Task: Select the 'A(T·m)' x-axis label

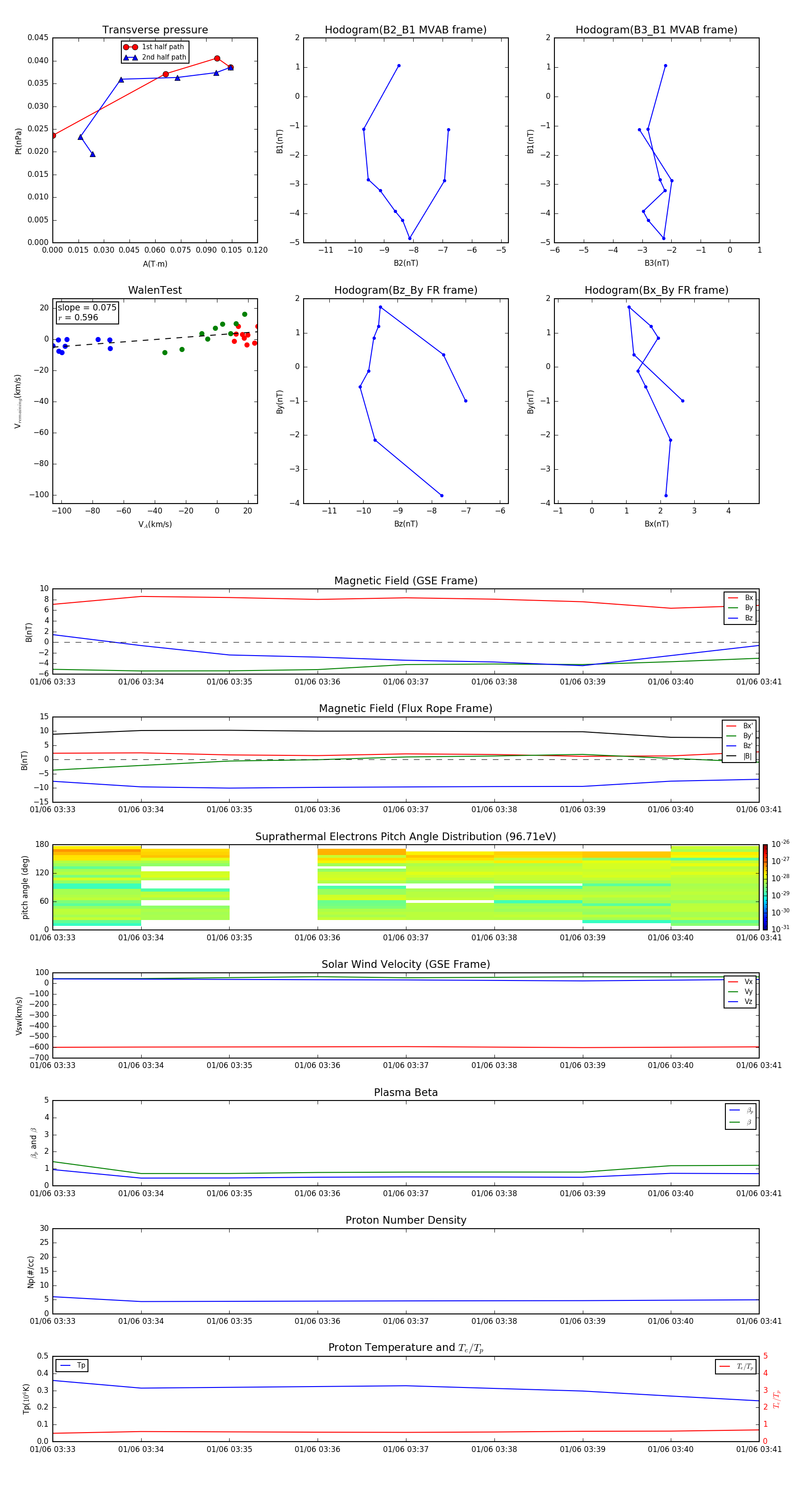Action: coord(155,264)
